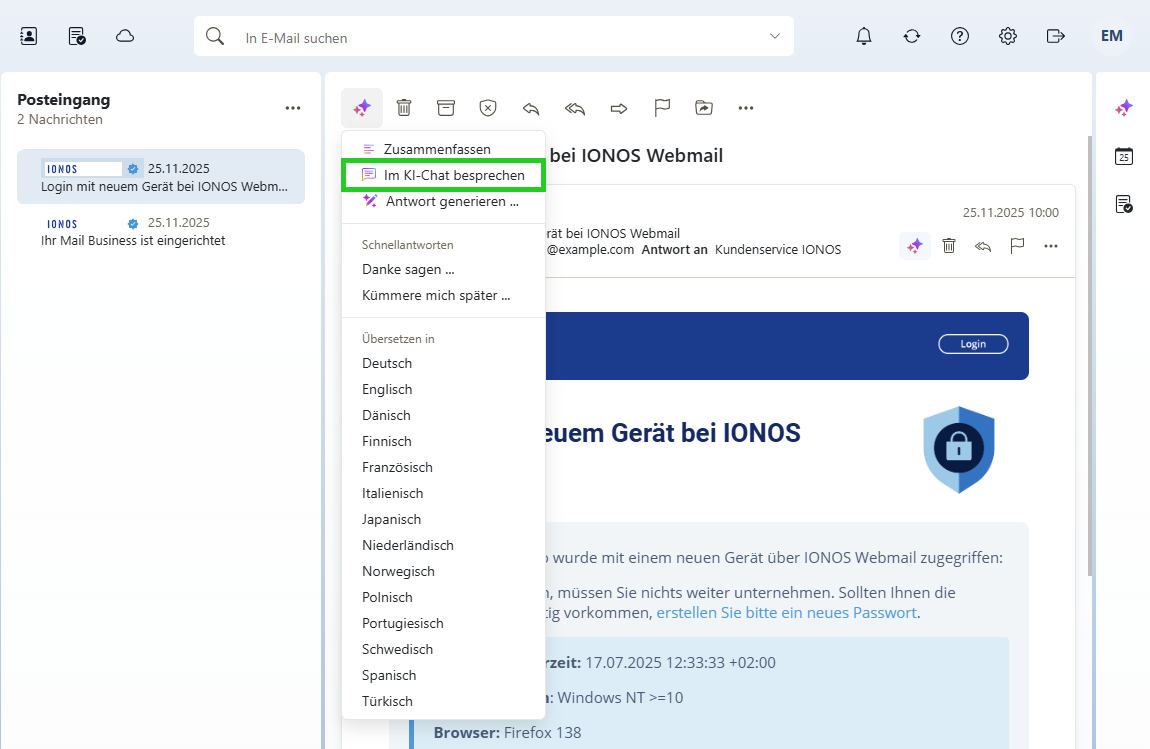The height and width of the screenshot is (749, 1150).
Task: Expand the search options dropdown
Action: click(x=774, y=35)
